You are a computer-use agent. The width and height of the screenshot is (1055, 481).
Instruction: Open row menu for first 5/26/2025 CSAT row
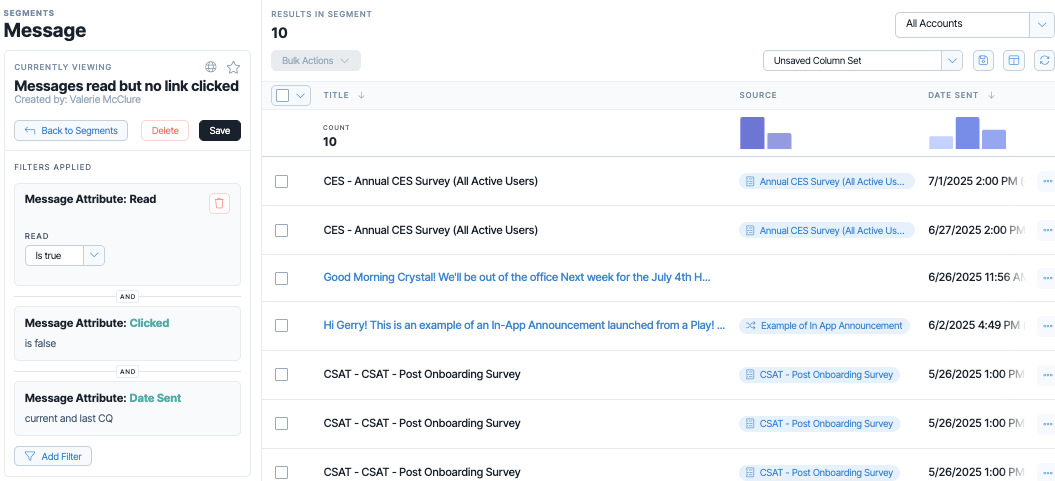1046,374
